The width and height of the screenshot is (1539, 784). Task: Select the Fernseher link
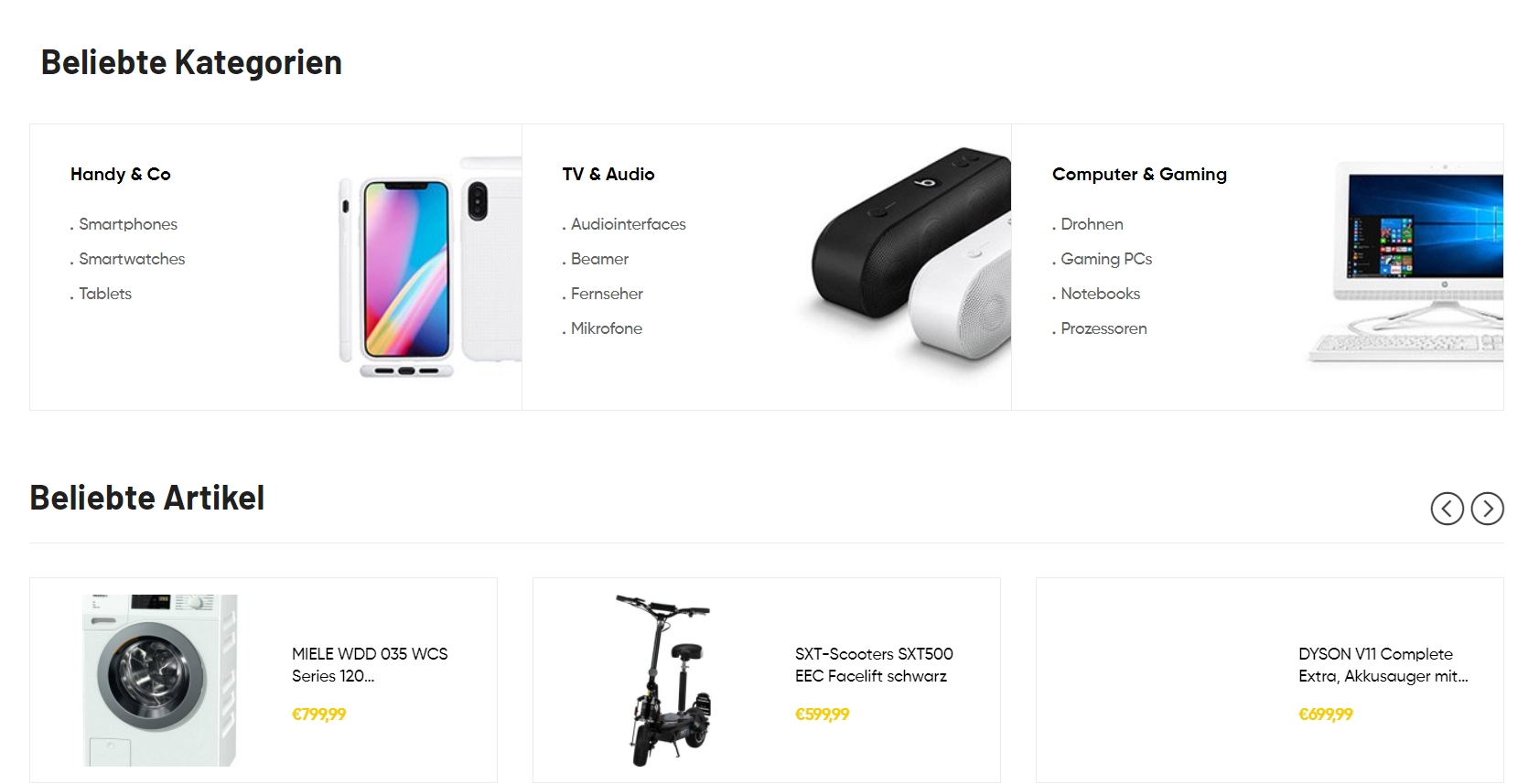(x=607, y=294)
